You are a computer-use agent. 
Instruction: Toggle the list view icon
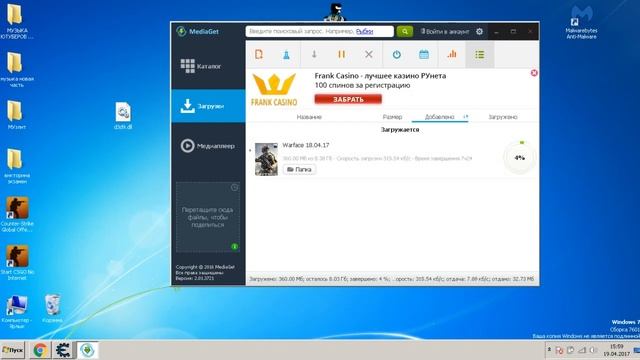480,54
